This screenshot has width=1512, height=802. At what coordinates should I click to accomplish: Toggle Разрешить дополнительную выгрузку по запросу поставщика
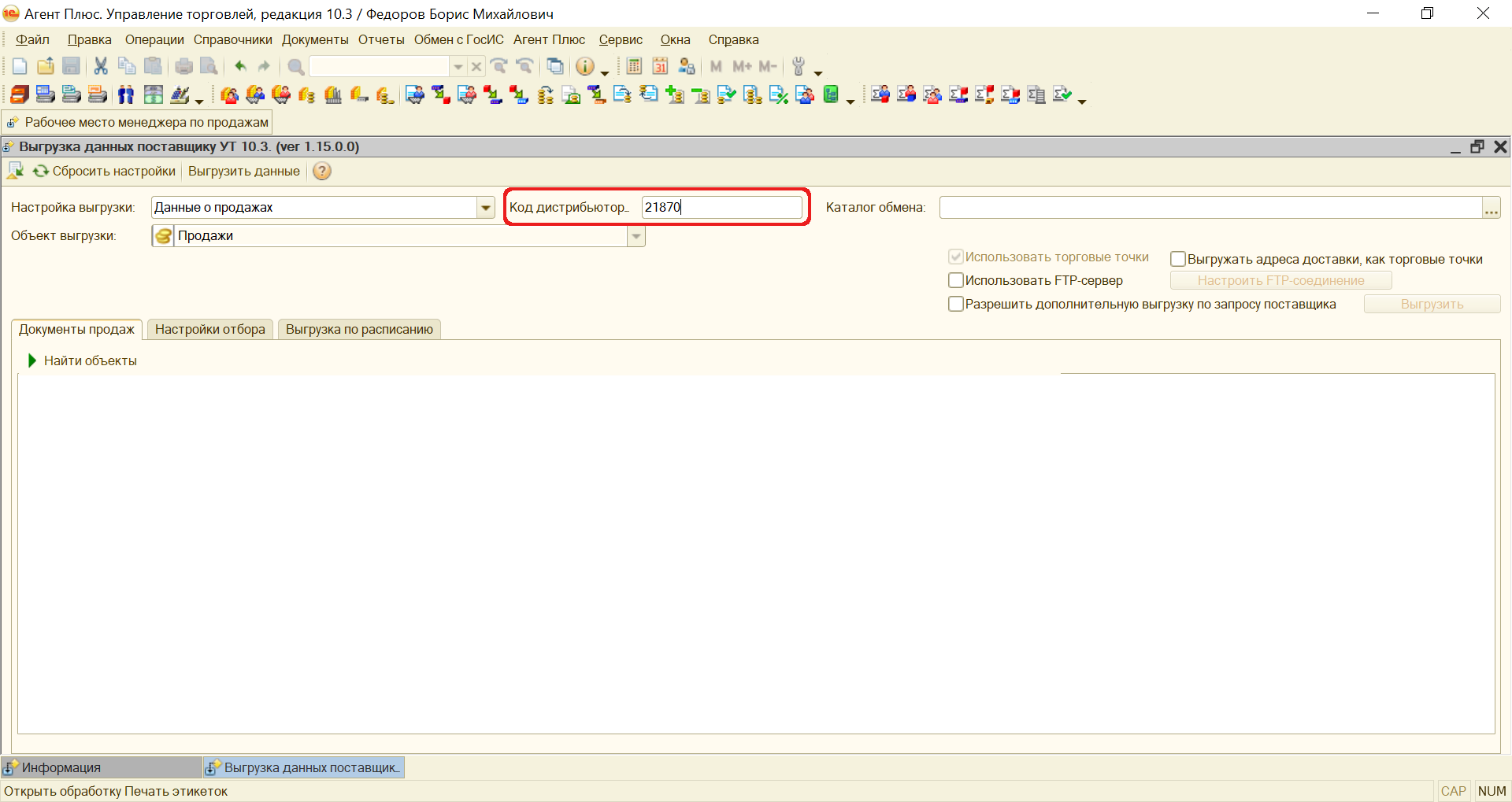(x=956, y=305)
